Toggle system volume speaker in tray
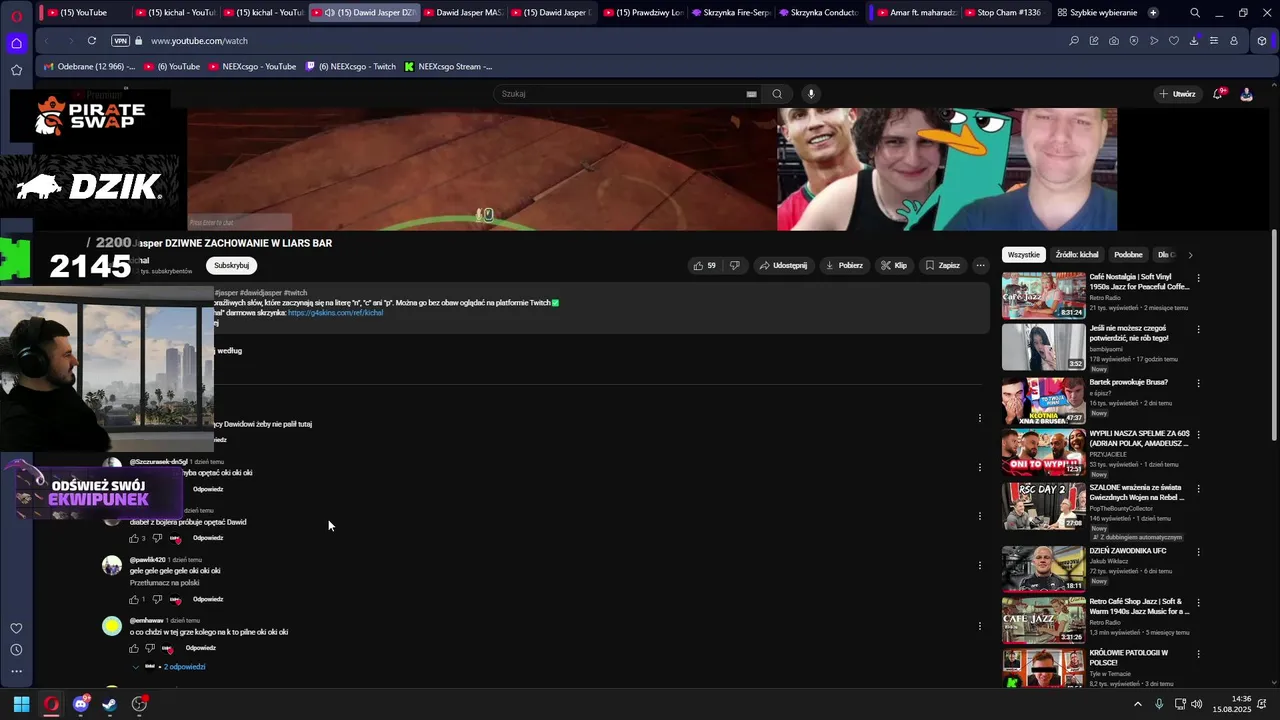The image size is (1280, 720). click(x=1197, y=704)
